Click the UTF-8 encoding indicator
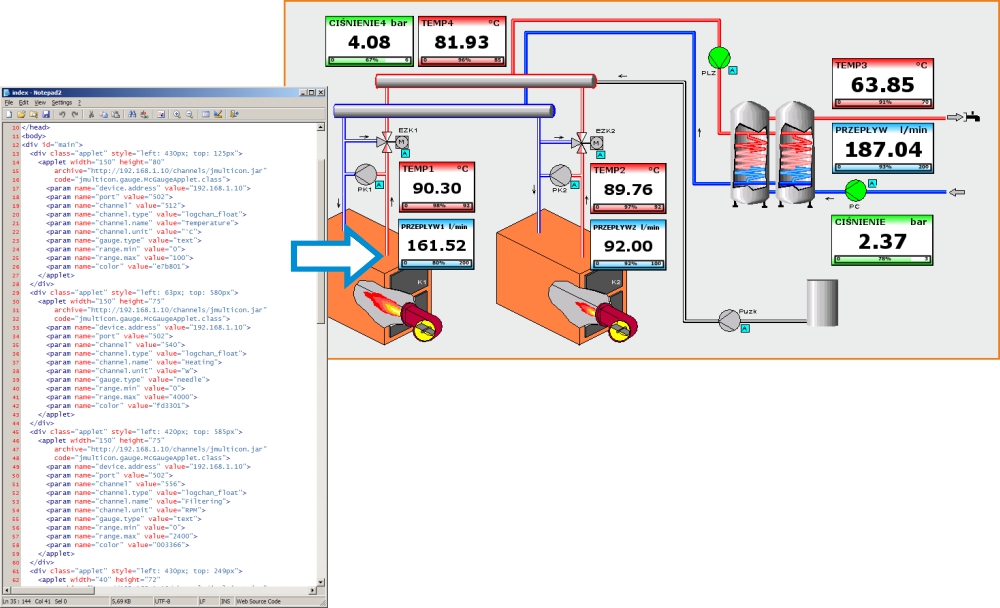The height and width of the screenshot is (608, 1000). tap(163, 600)
